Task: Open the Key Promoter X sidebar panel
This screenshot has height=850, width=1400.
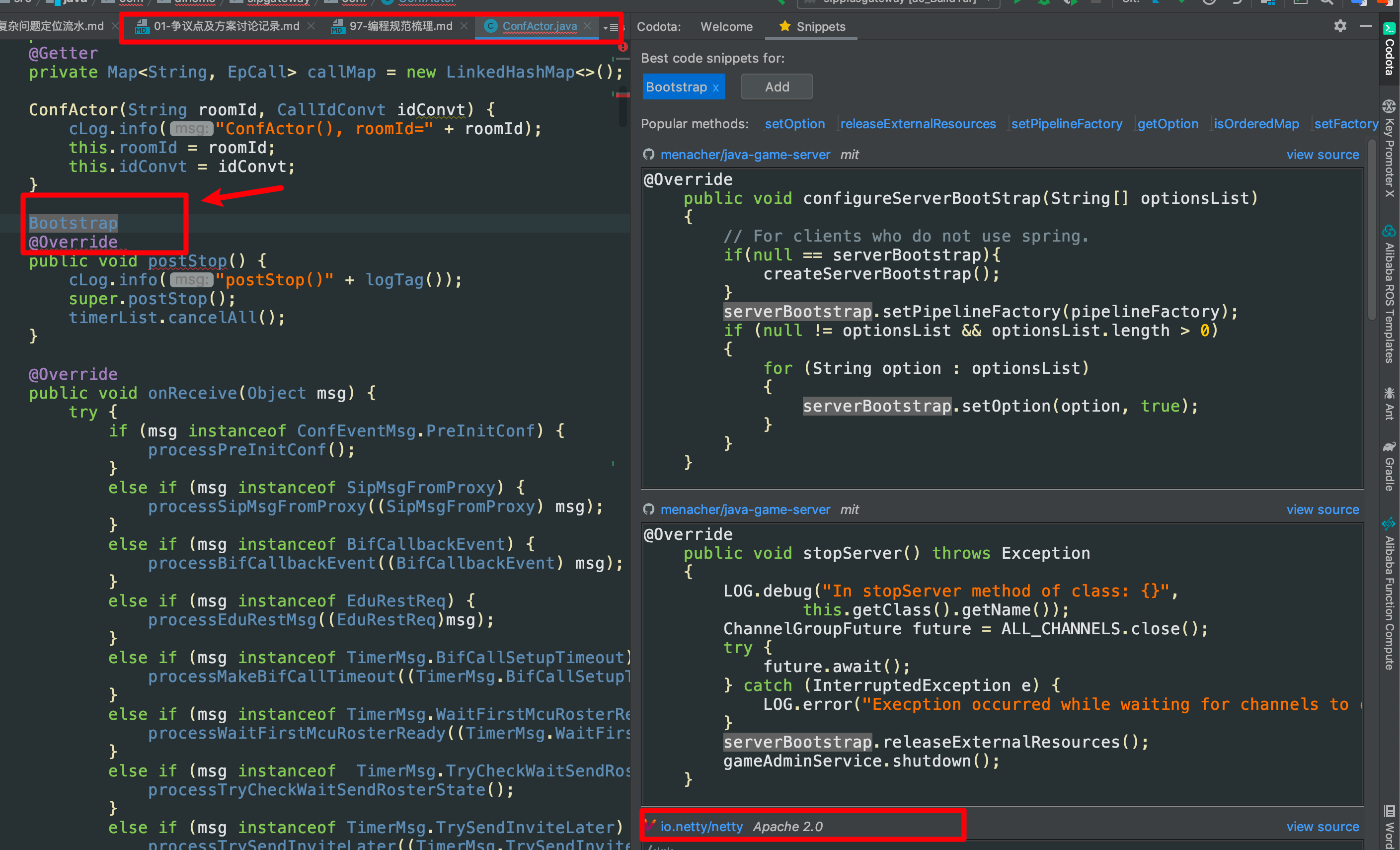Action: (x=1389, y=149)
